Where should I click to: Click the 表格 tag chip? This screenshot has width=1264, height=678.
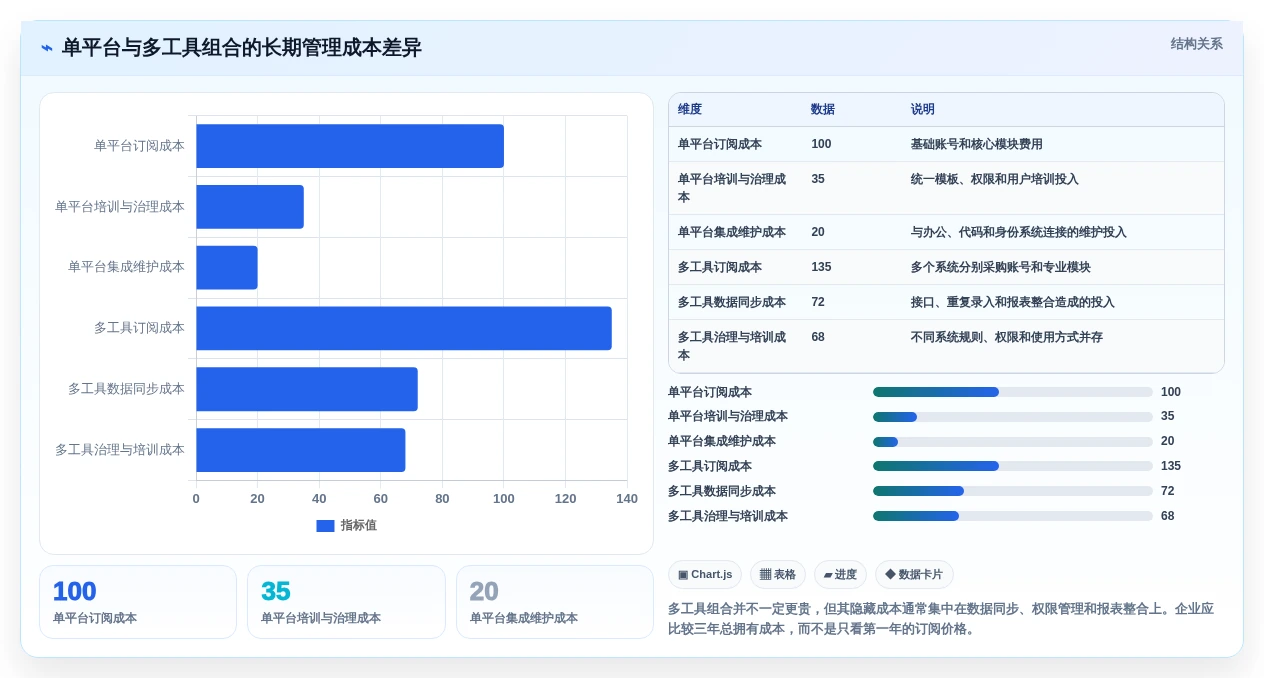pos(778,574)
